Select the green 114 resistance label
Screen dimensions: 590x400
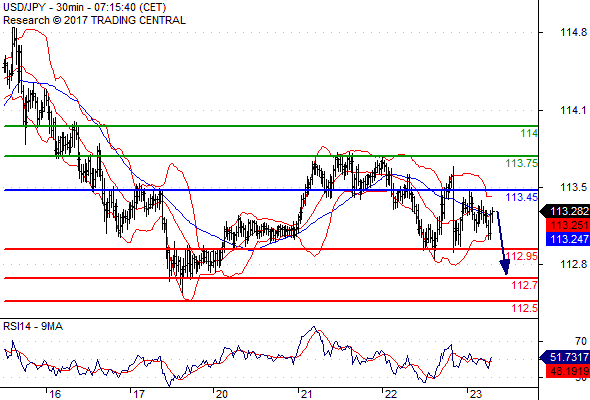point(529,133)
